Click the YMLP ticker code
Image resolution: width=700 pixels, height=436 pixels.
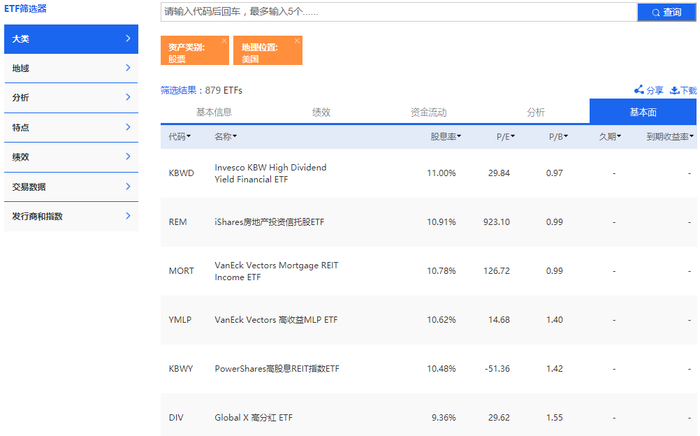(x=180, y=320)
